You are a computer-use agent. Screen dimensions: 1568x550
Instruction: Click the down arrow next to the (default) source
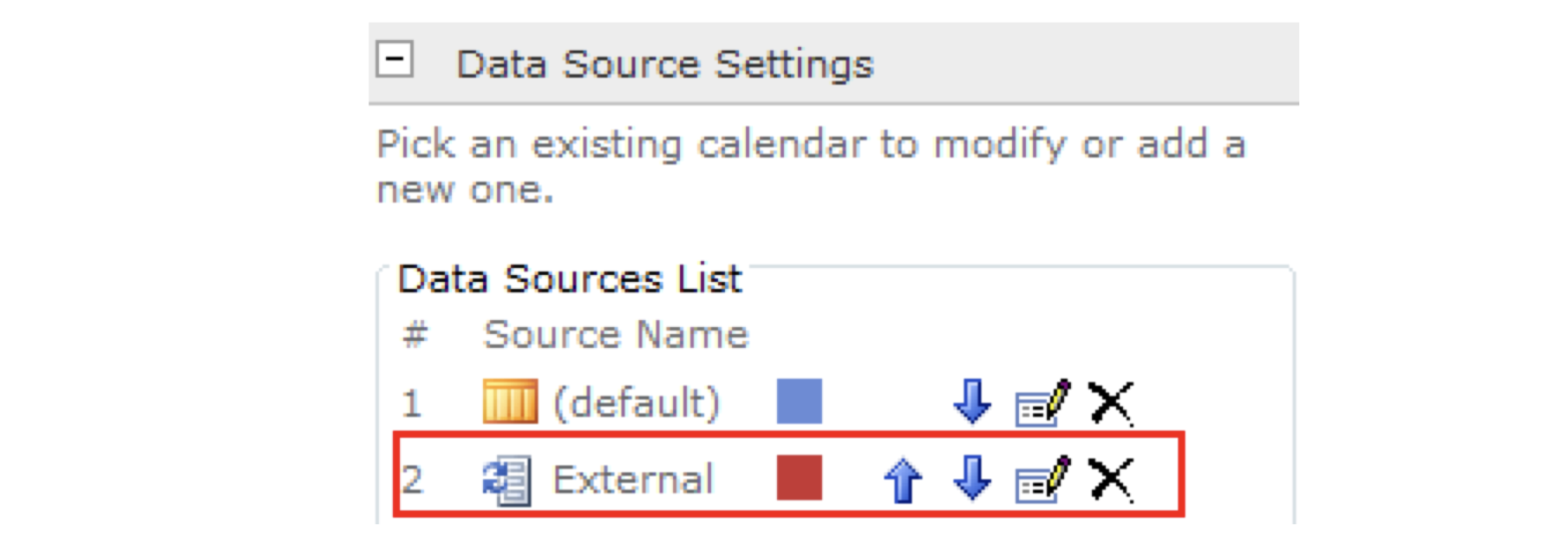click(973, 402)
